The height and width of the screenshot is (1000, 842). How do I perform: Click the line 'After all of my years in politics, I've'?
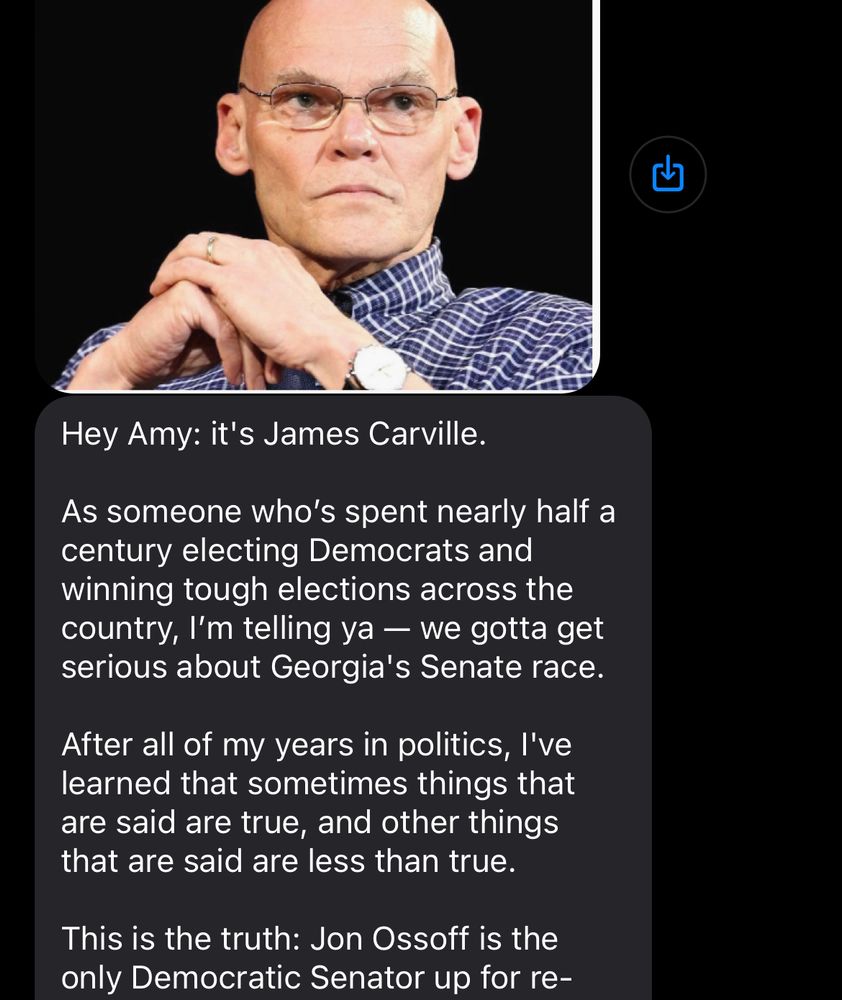[316, 744]
